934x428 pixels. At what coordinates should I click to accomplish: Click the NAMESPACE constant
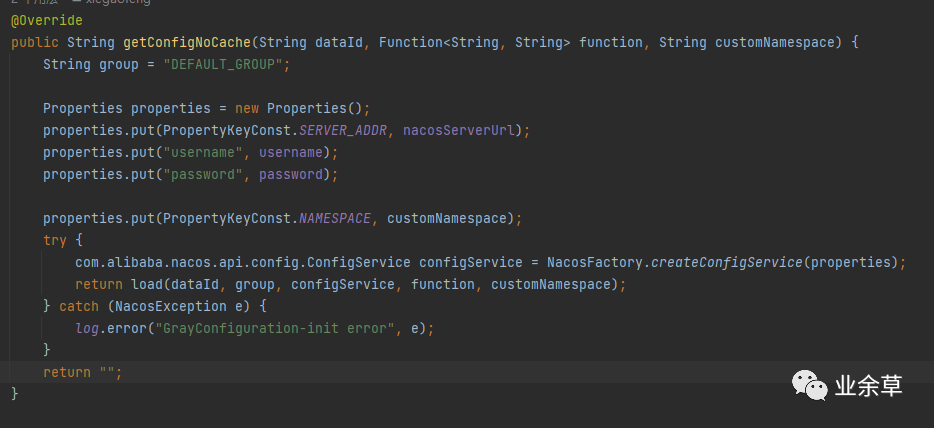click(334, 218)
